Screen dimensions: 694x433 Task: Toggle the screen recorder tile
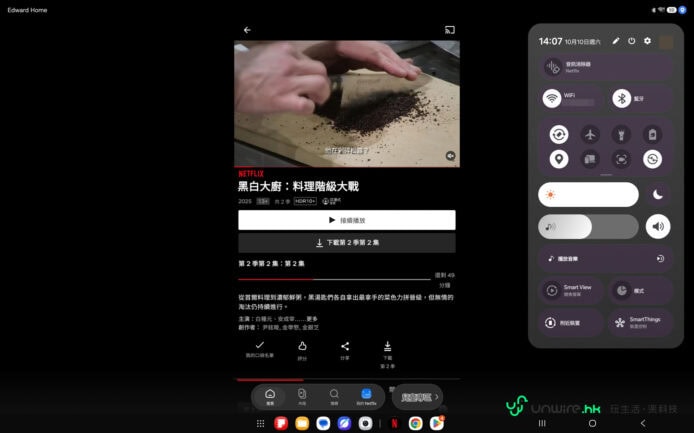tap(621, 159)
